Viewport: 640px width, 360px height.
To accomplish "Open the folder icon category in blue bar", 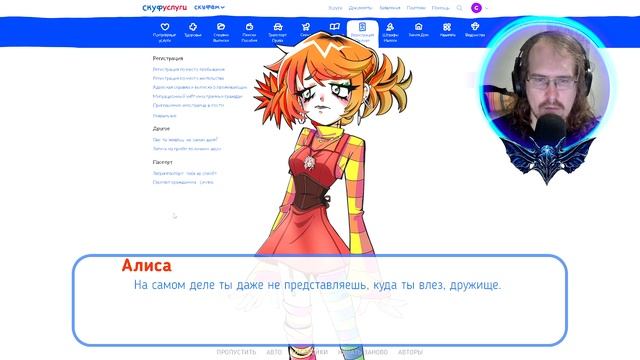I will (x=221, y=27).
